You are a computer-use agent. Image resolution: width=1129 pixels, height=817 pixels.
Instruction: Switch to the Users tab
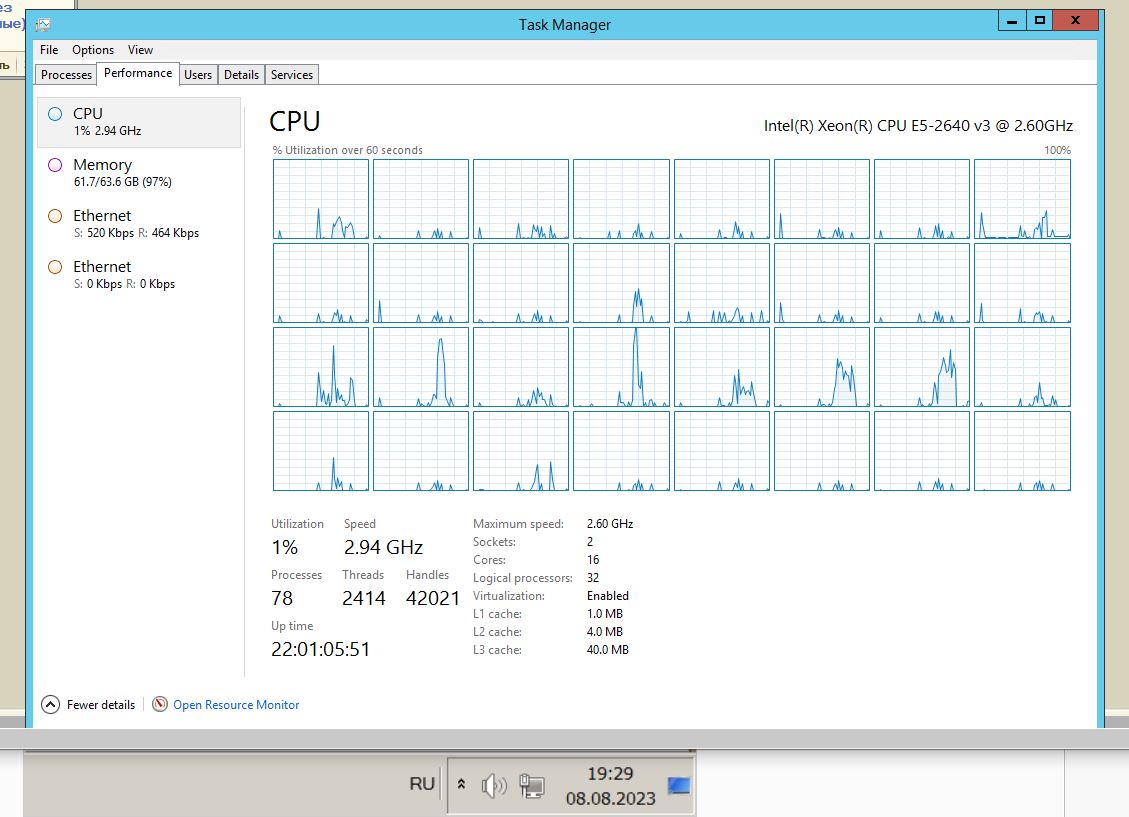click(198, 75)
